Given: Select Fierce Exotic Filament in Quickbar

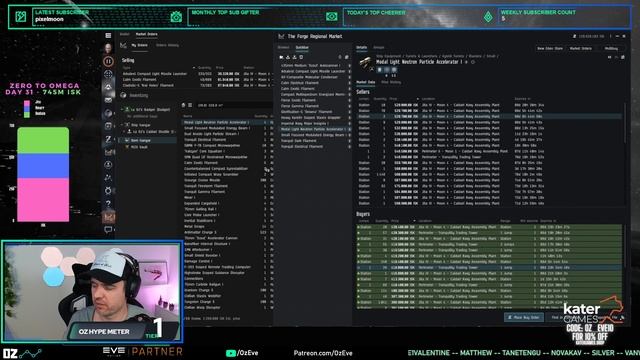Looking at the screenshot, I should click(298, 100).
